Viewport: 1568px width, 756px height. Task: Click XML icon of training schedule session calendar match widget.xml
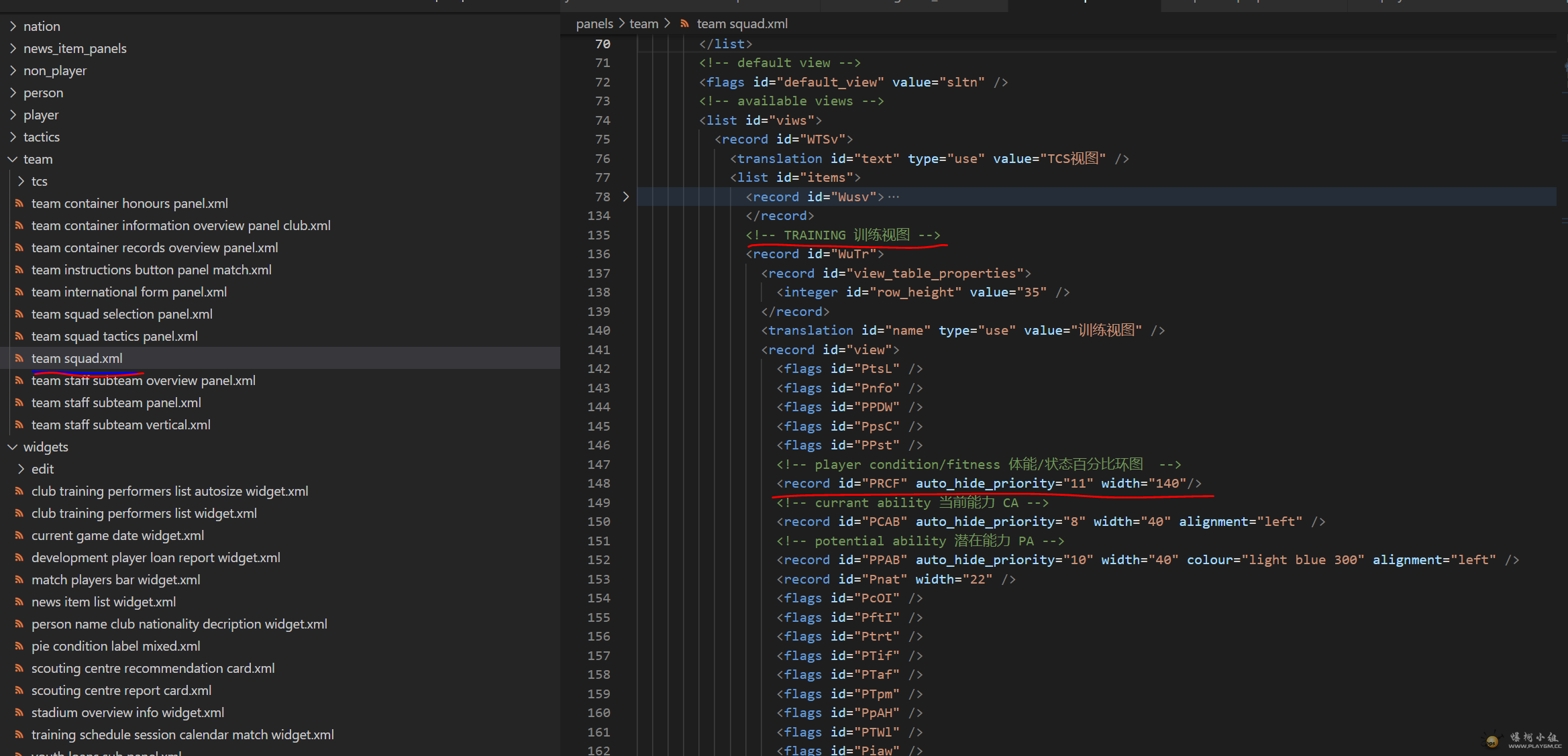click(x=19, y=735)
